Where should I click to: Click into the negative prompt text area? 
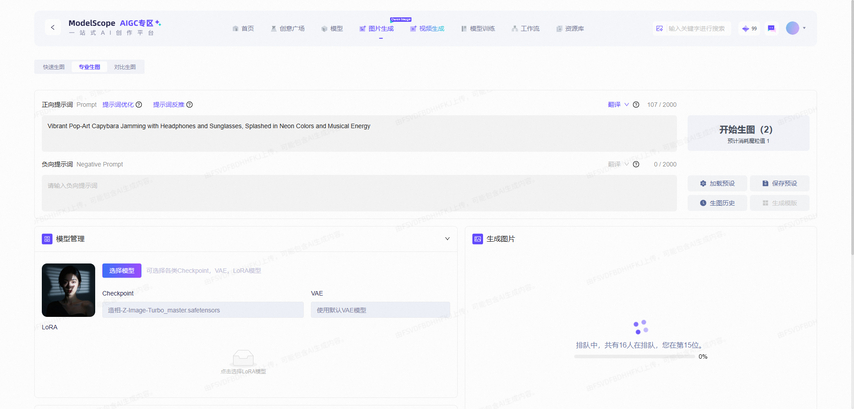[x=359, y=193]
